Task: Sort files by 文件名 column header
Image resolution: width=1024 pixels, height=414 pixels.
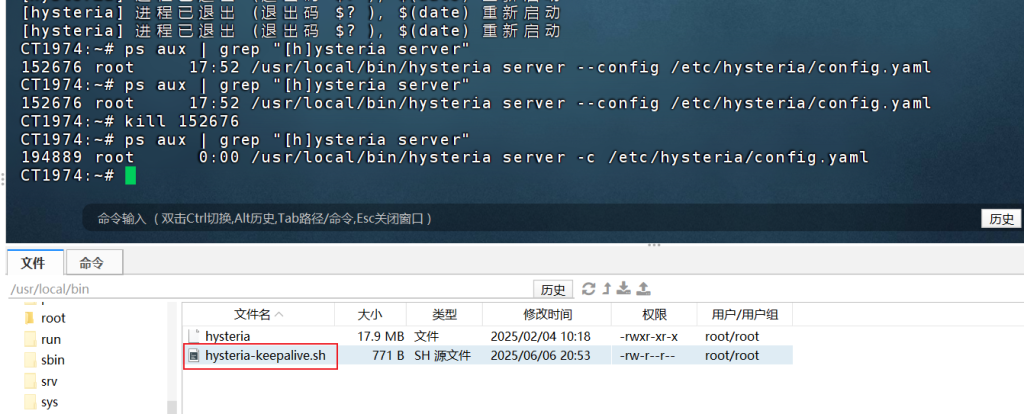Action: coord(258,314)
